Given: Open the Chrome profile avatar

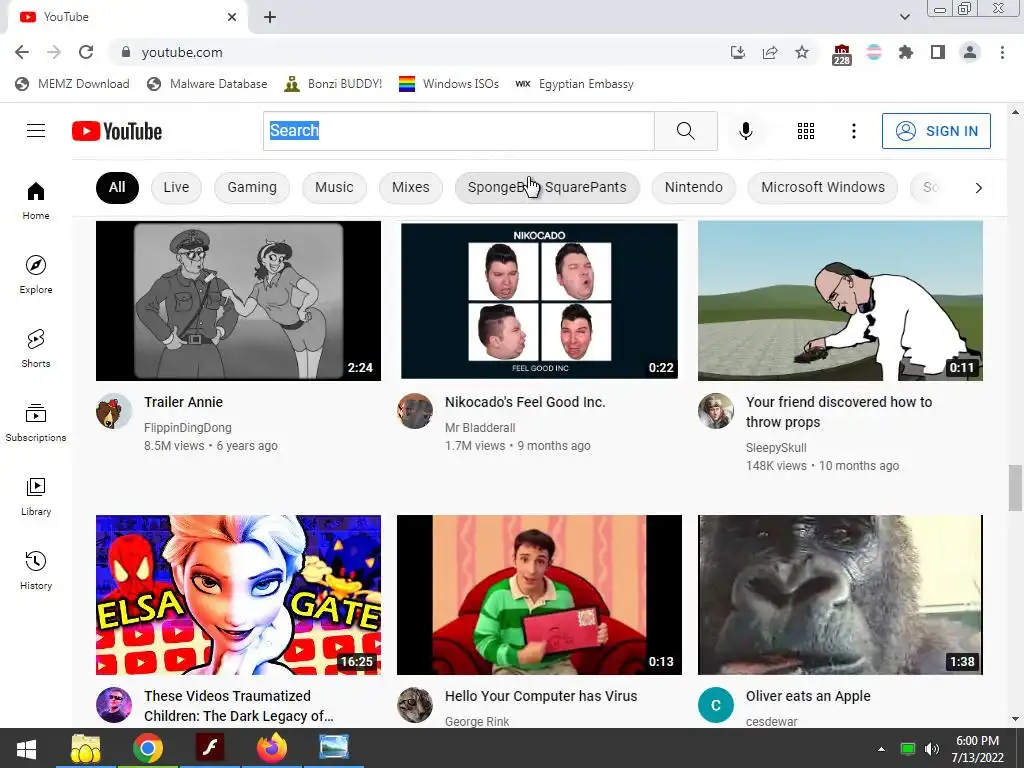Looking at the screenshot, I should click(x=970, y=52).
